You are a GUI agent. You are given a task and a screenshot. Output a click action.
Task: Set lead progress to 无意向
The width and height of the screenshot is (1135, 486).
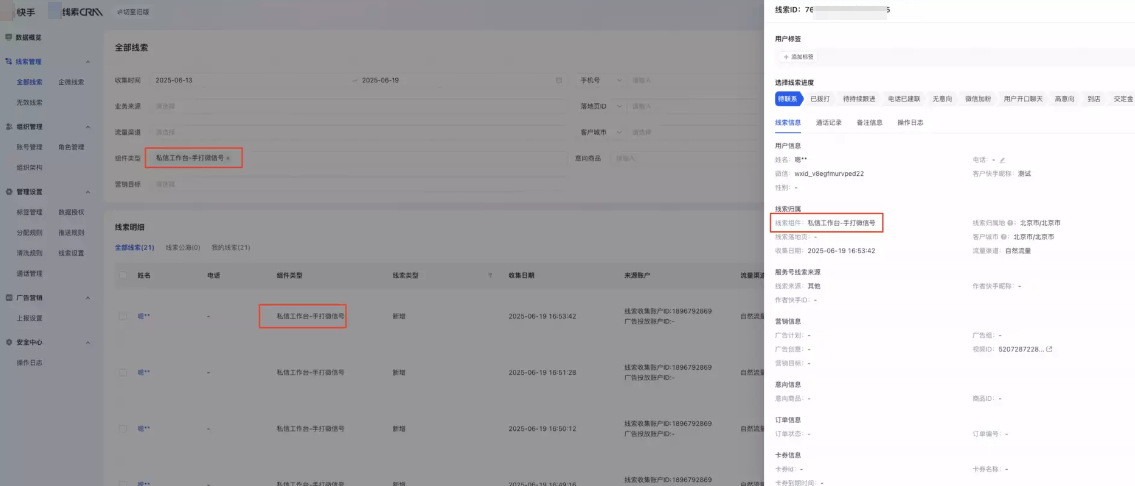(942, 99)
